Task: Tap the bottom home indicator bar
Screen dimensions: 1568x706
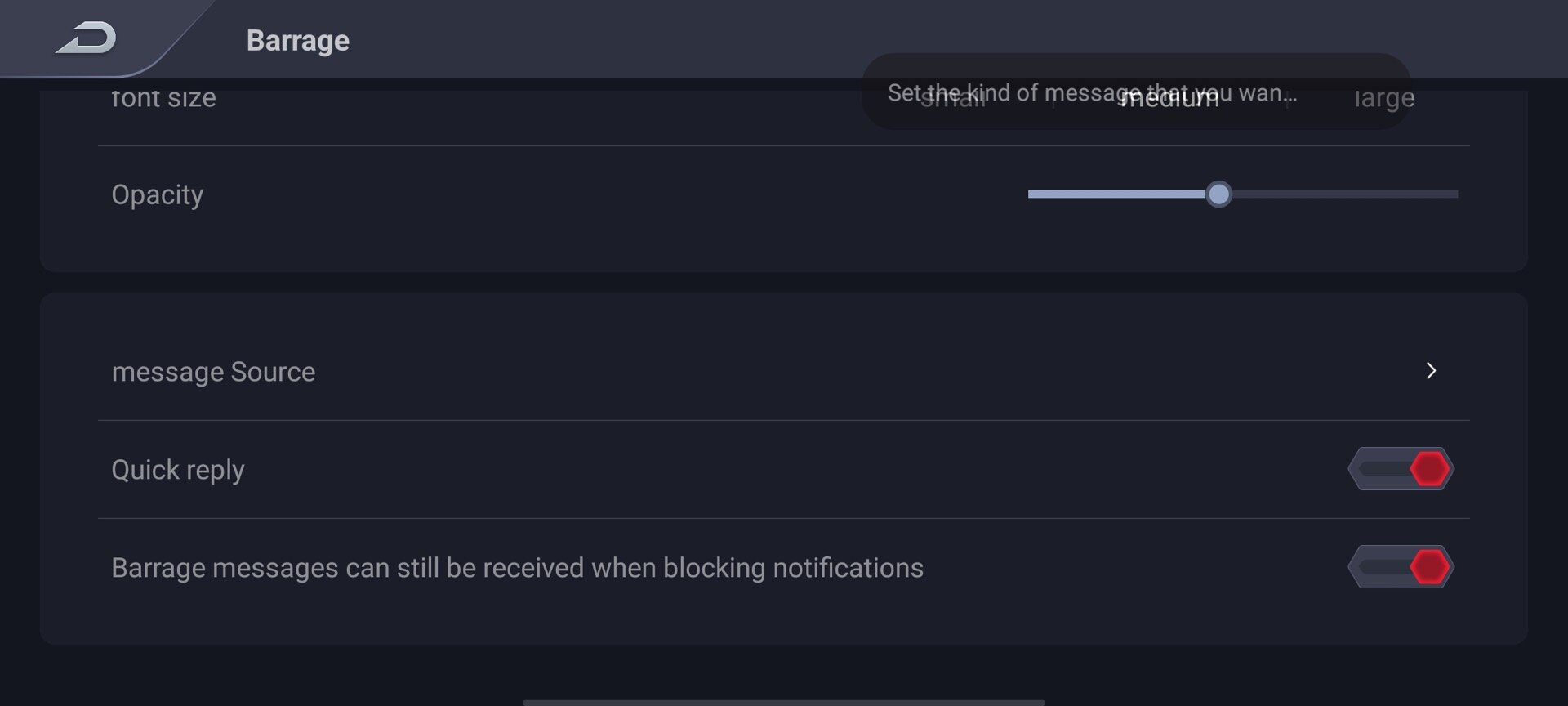Action: 784,702
